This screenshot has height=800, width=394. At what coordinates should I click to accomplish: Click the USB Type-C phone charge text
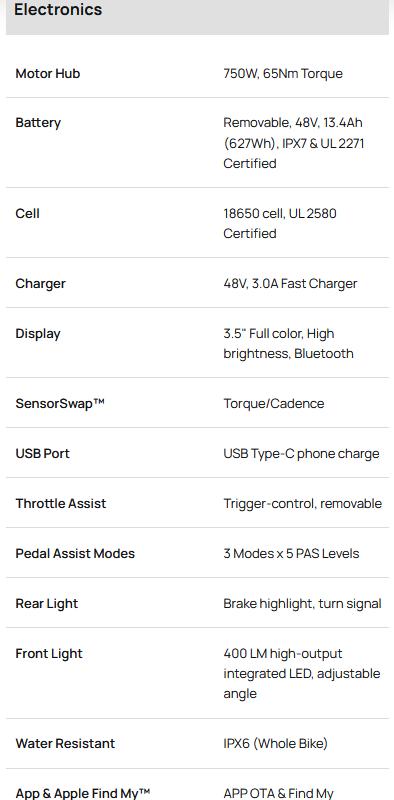pos(301,454)
